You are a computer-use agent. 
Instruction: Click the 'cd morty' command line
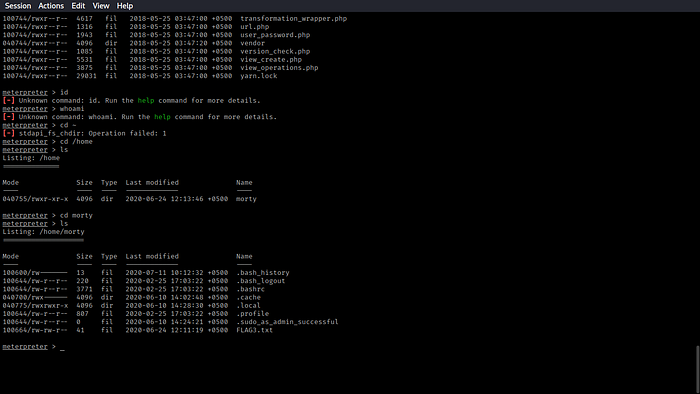(48, 216)
